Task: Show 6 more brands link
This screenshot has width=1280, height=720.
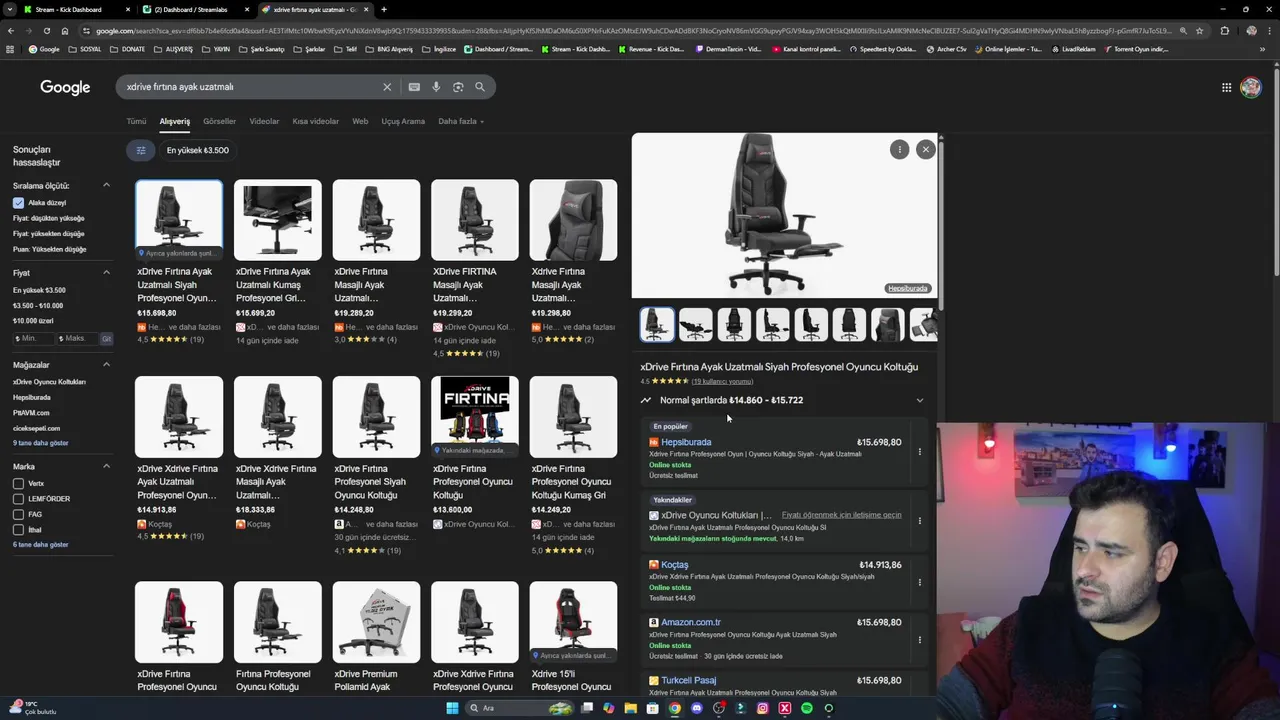Action: tap(40, 545)
